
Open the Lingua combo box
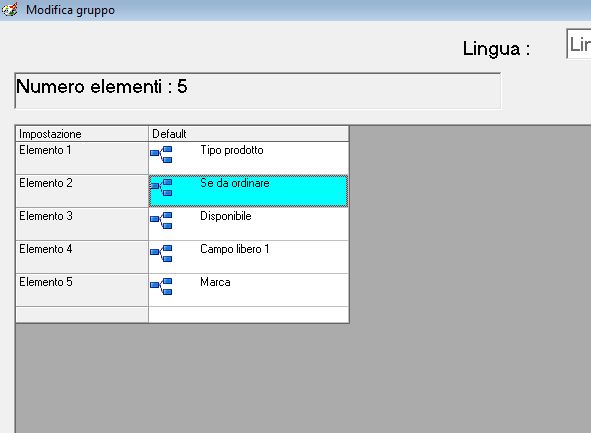579,44
